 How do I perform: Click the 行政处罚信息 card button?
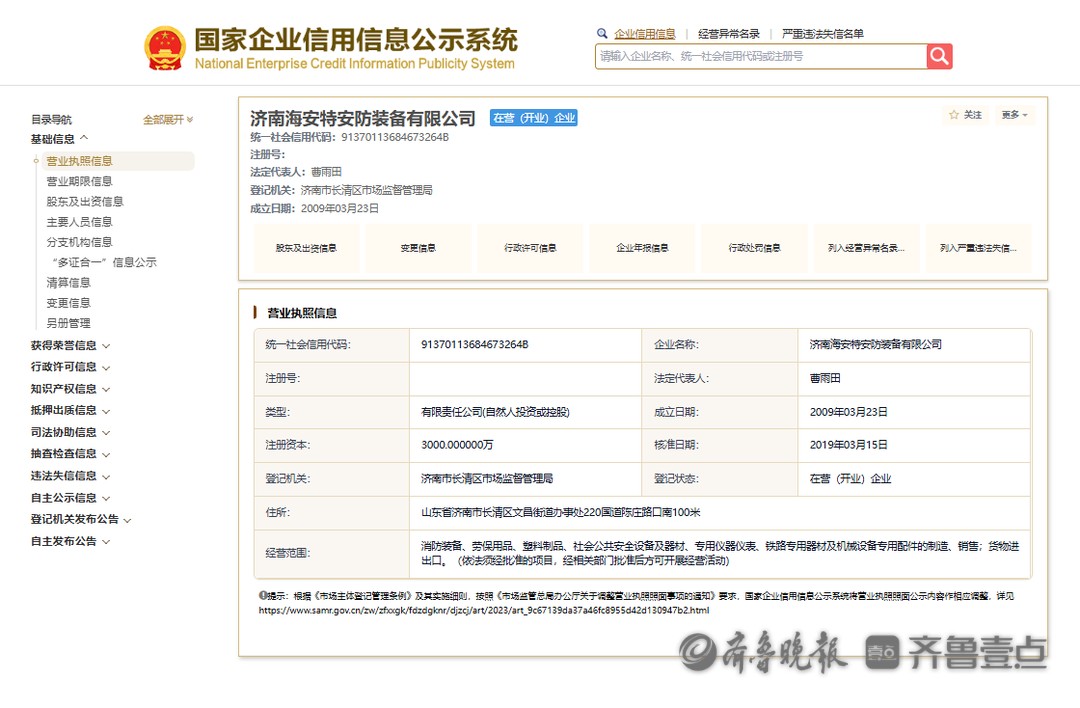754,248
